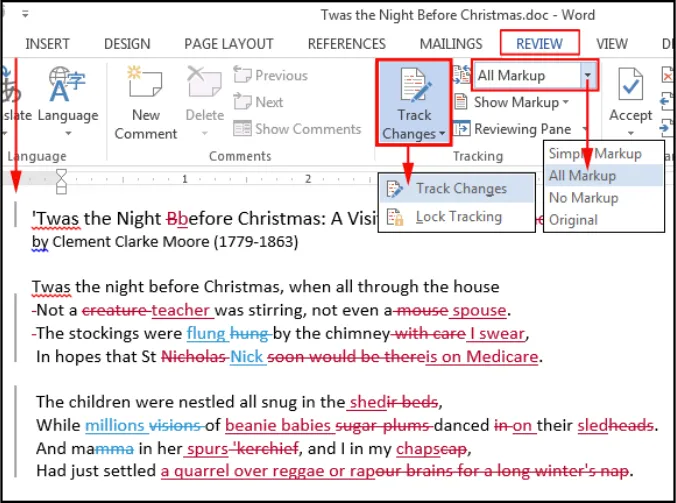Click the ruler indent marker
Viewport: 676px width, 503px height.
pos(61,181)
